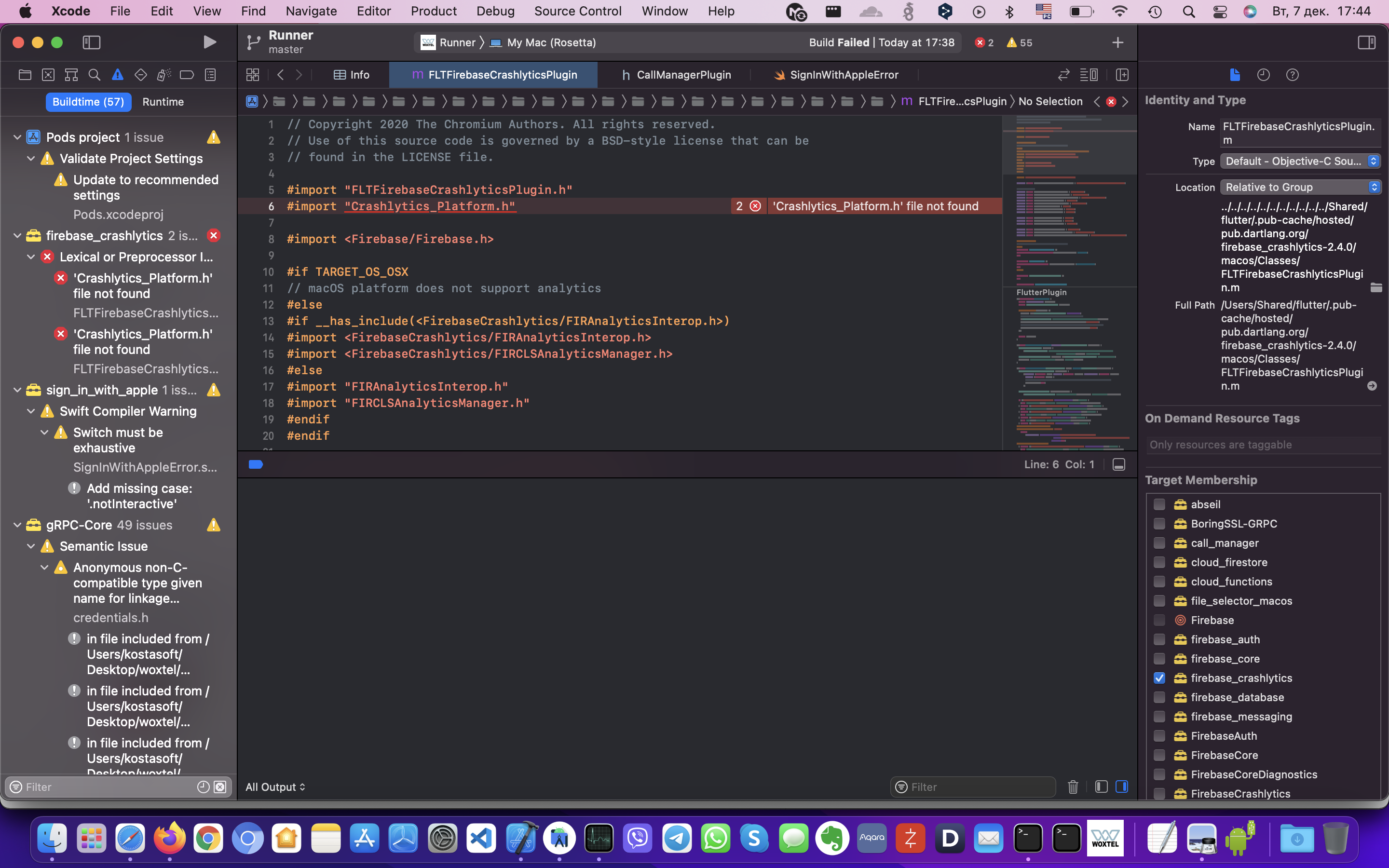Viewport: 1389px width, 868px height.
Task: Click the code review arrows icon
Action: tap(1063, 75)
